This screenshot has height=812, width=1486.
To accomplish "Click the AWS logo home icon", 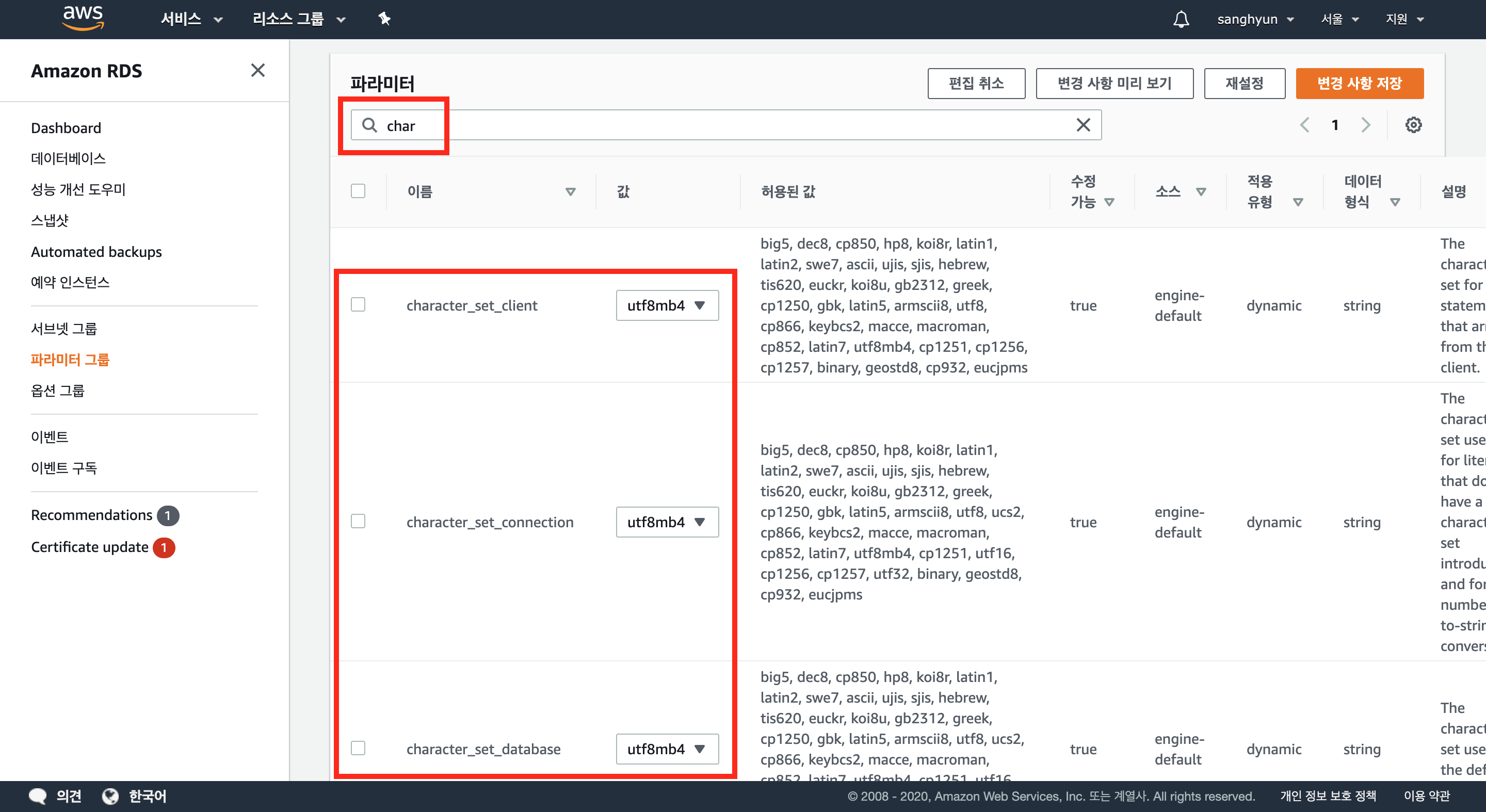I will point(83,18).
